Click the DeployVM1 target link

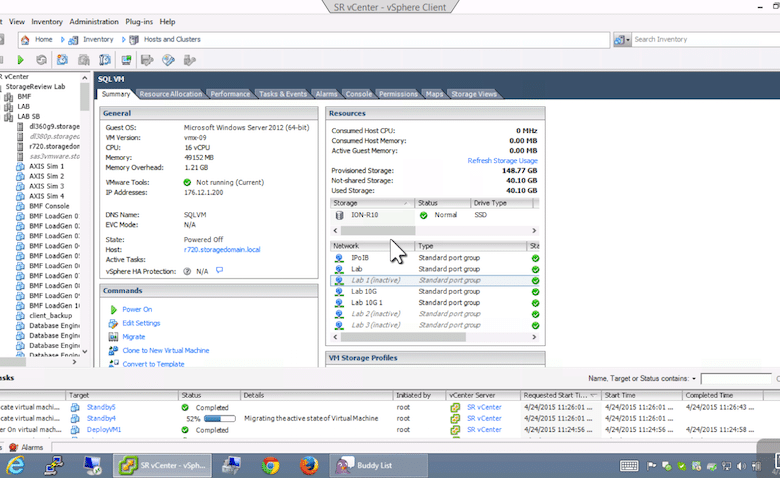(x=104, y=430)
